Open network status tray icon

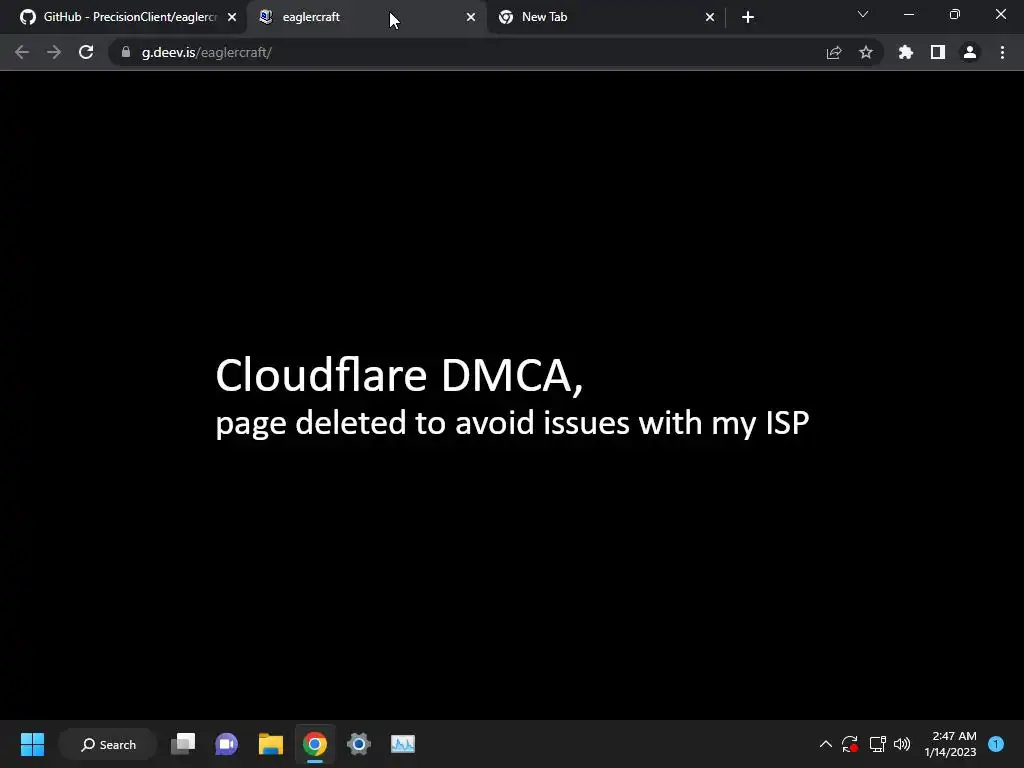(877, 744)
